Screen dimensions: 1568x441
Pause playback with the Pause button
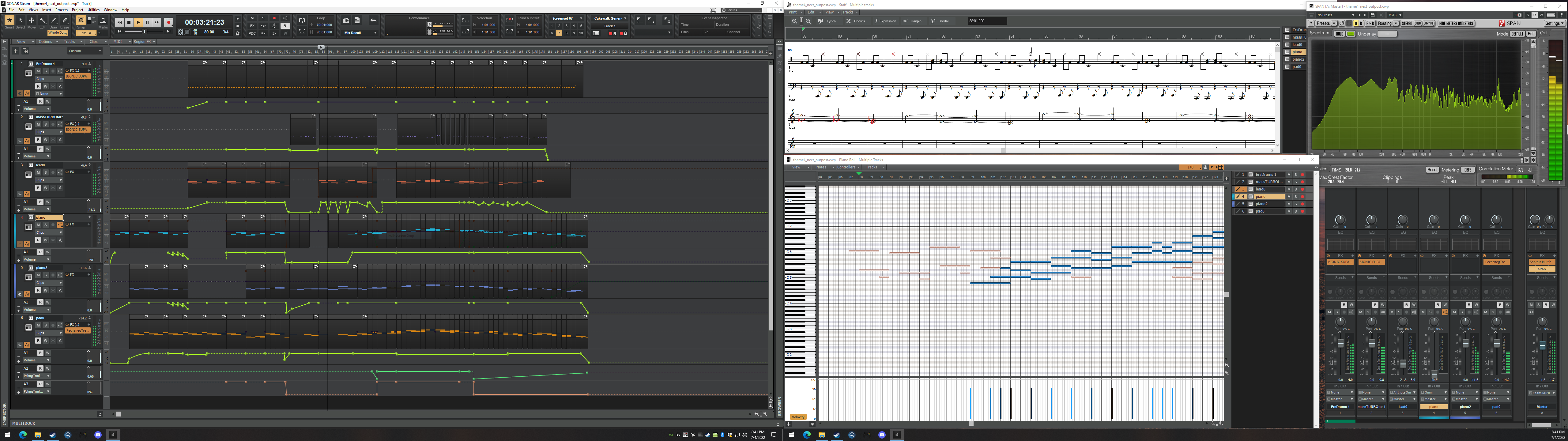[x=147, y=23]
